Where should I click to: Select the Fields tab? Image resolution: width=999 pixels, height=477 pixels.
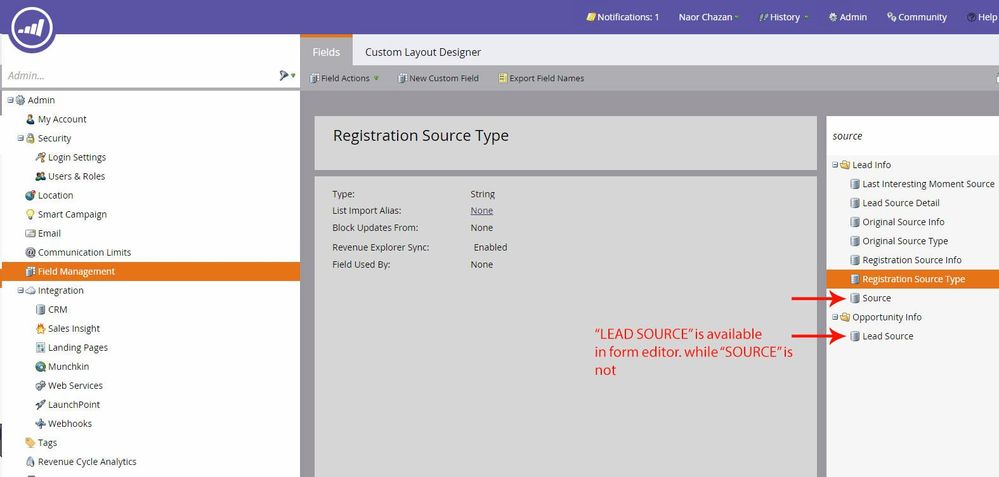[x=326, y=52]
